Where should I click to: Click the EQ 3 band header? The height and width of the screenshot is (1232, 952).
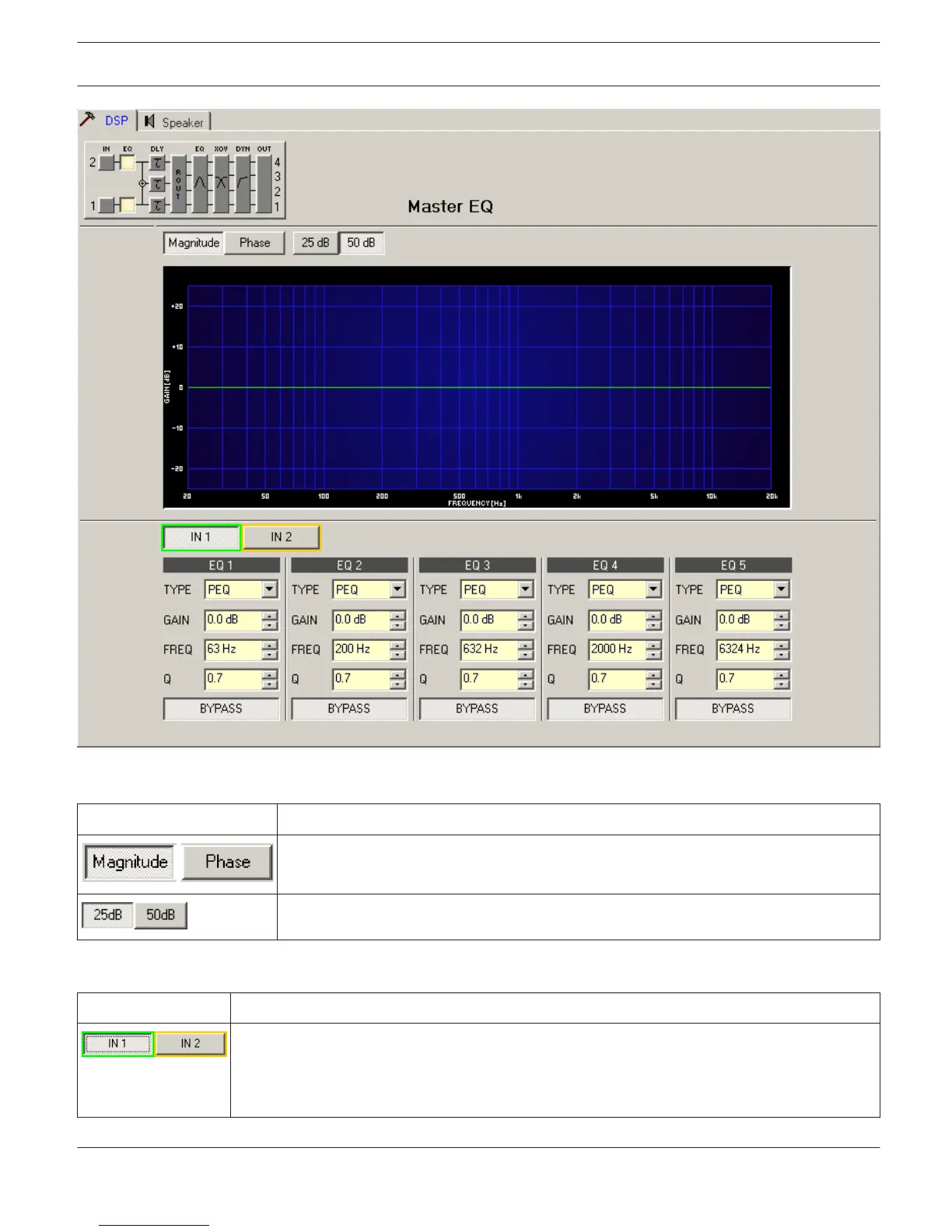(477, 565)
